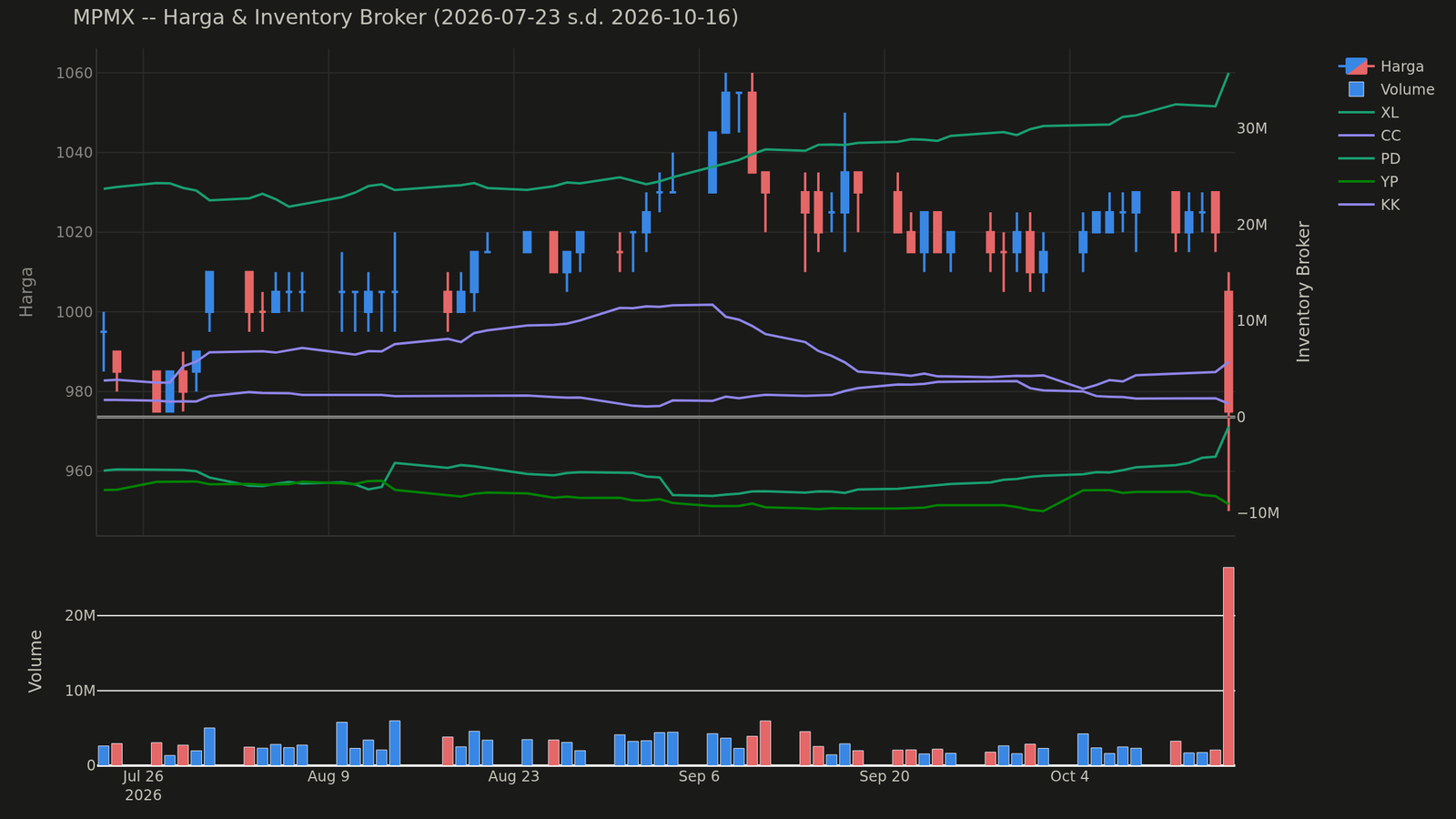Click the 20M Volume axis tick label
This screenshot has height=819, width=1456.
[81, 616]
